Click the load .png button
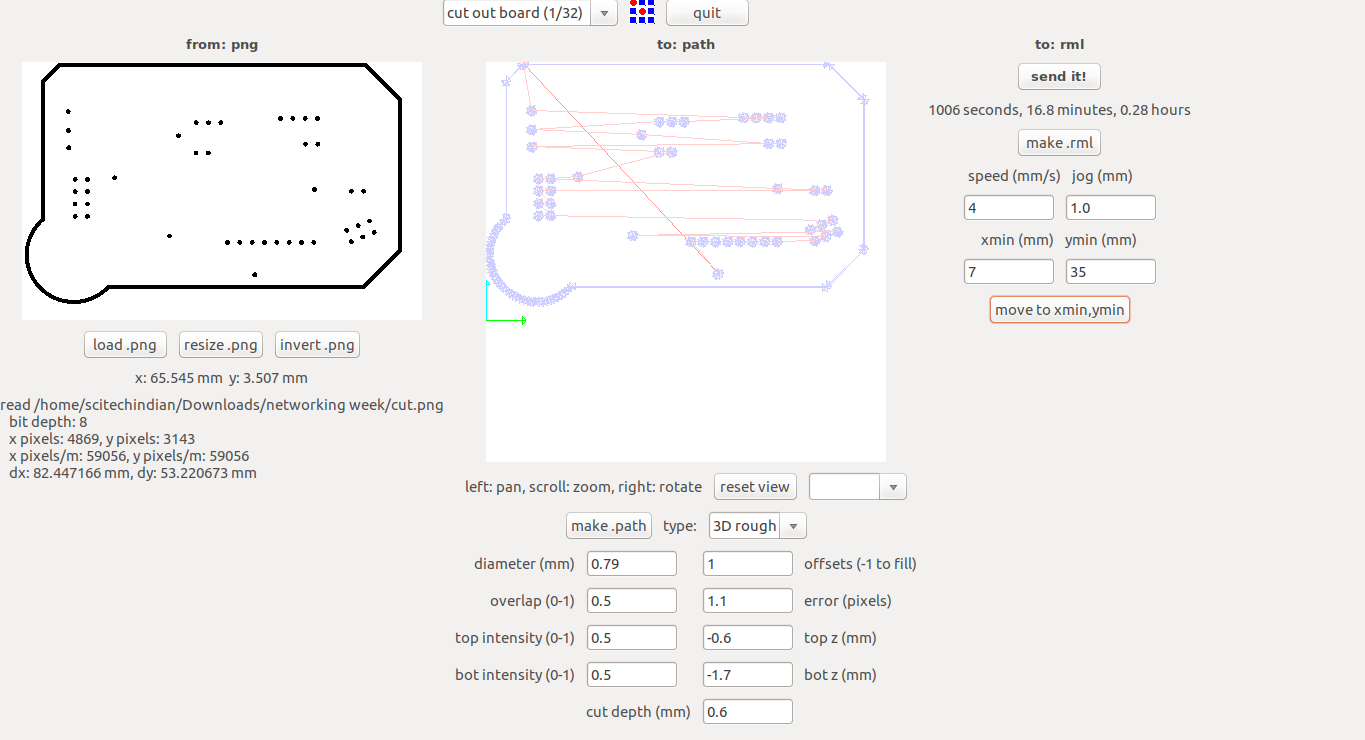The image size is (1365, 740). point(125,345)
